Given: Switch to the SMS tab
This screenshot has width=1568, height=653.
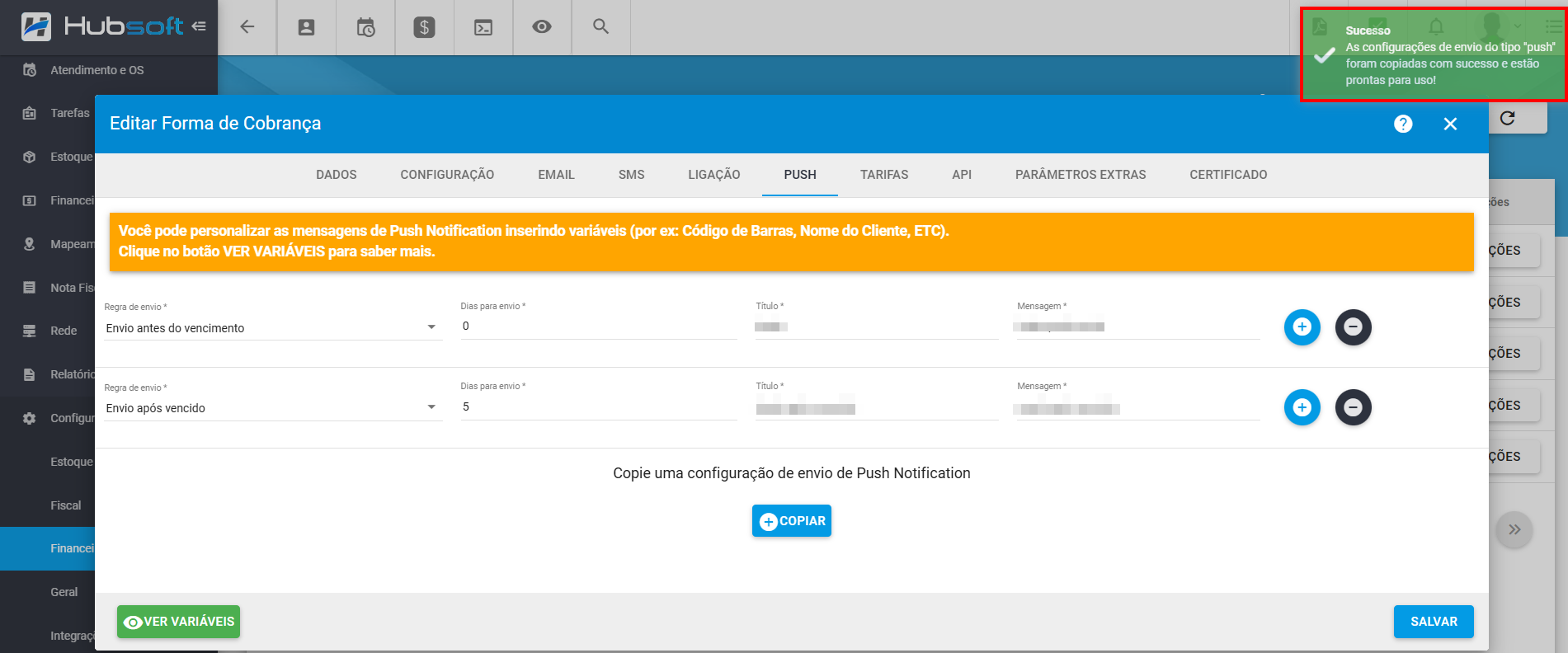Looking at the screenshot, I should coord(632,175).
